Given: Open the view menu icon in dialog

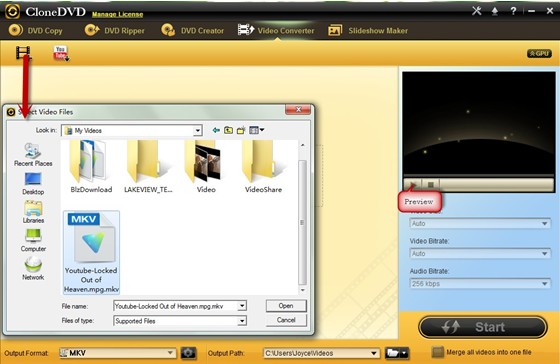Looking at the screenshot, I should point(256,130).
